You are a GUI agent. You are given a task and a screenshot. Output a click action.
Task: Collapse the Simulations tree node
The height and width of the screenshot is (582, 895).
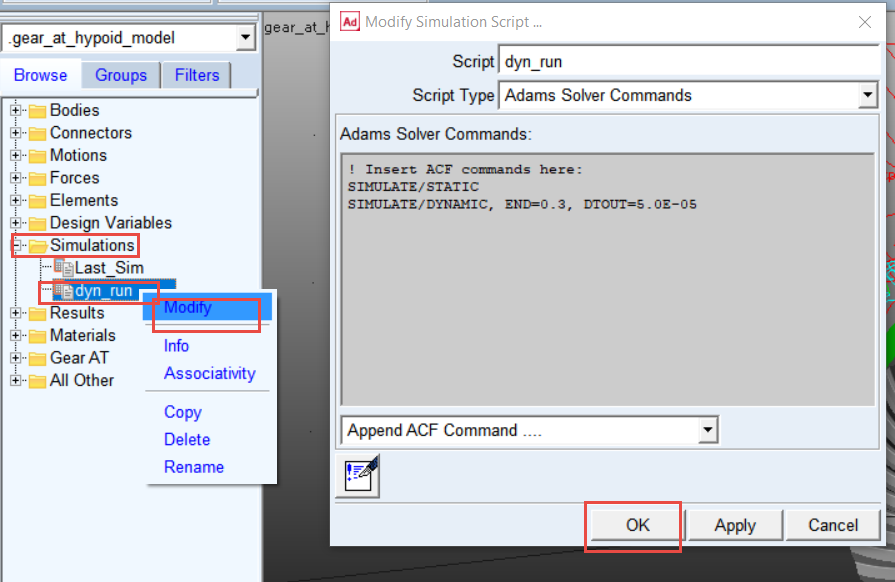tap(17, 245)
